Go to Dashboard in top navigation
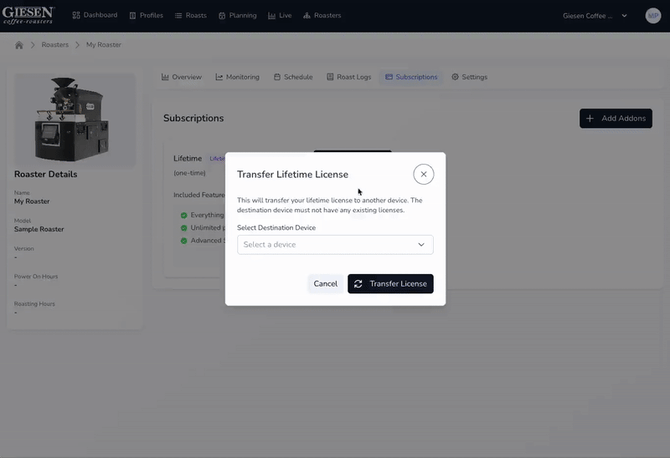The width and height of the screenshot is (670, 458). tap(94, 16)
